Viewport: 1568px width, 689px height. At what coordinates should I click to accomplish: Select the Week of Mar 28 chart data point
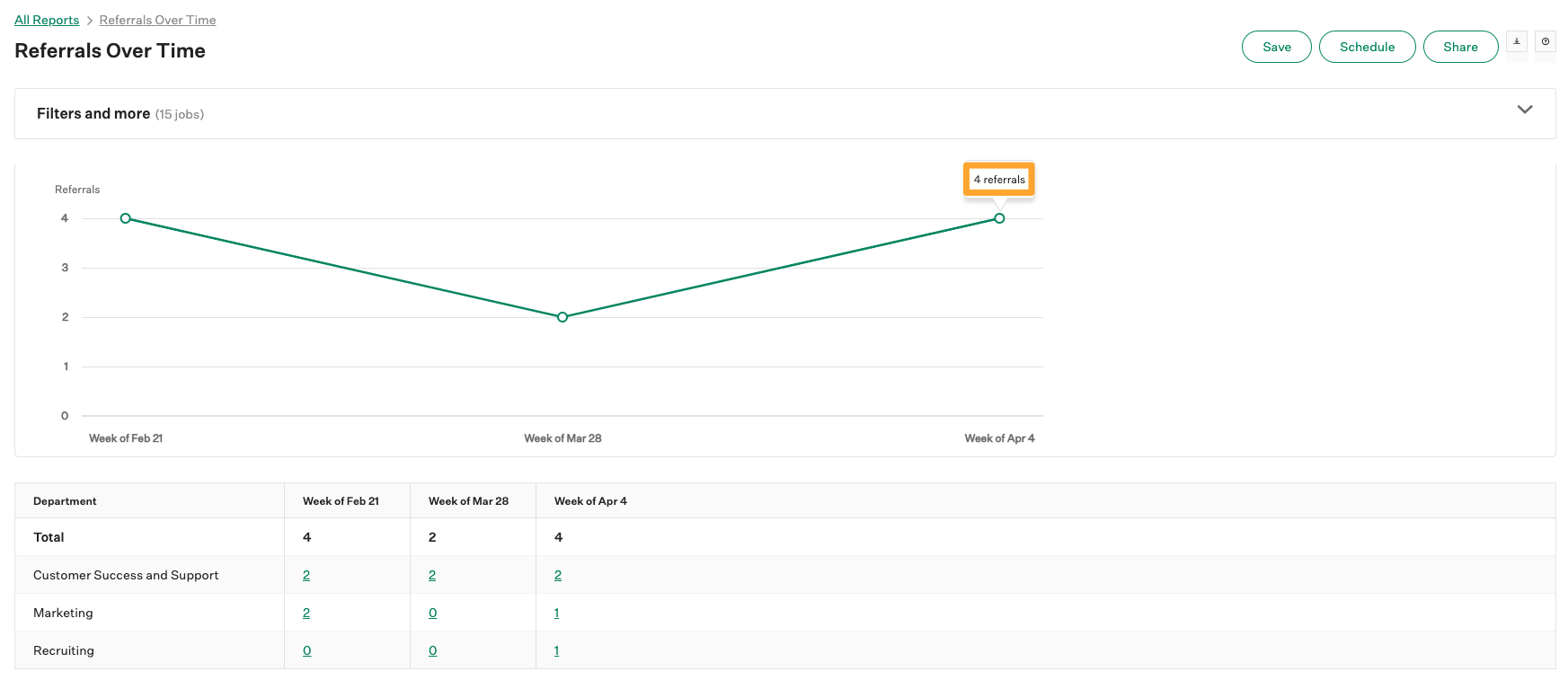(563, 317)
